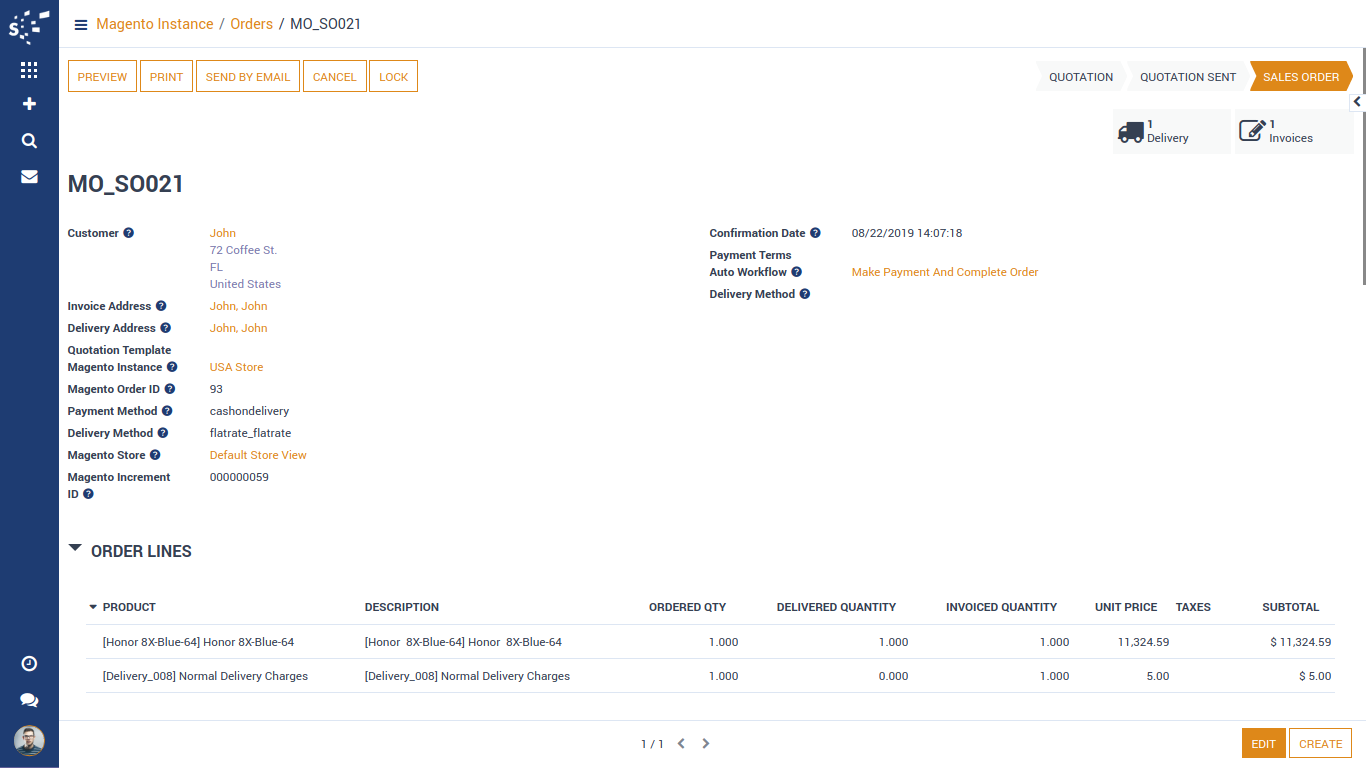Screen dimensions: 1366x768
Task: Click the plus icon in sidebar
Action: click(x=29, y=104)
